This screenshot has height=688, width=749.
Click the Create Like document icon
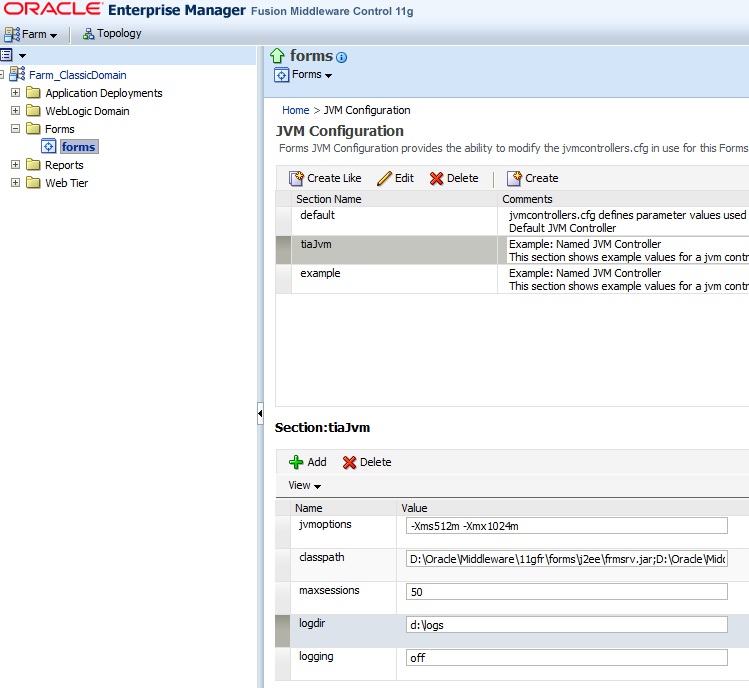pyautogui.click(x=296, y=178)
